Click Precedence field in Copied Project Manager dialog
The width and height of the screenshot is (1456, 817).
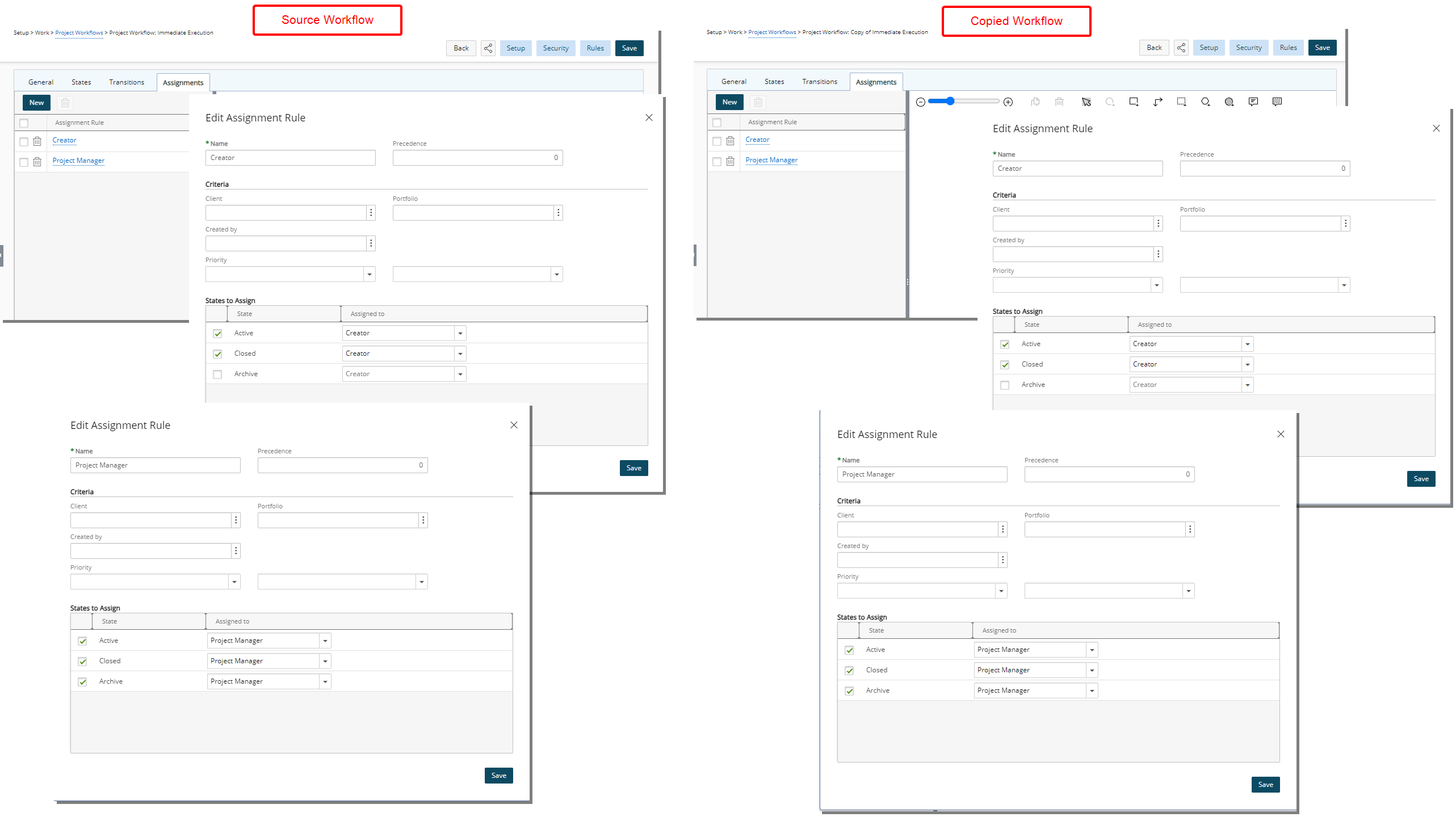1110,474
